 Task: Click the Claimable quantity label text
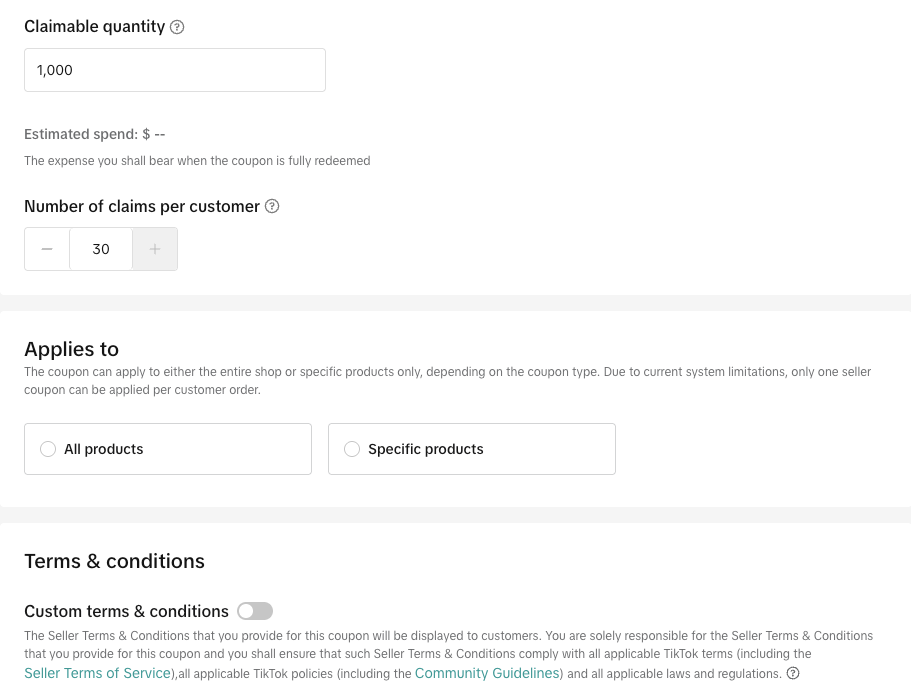[x=94, y=27]
